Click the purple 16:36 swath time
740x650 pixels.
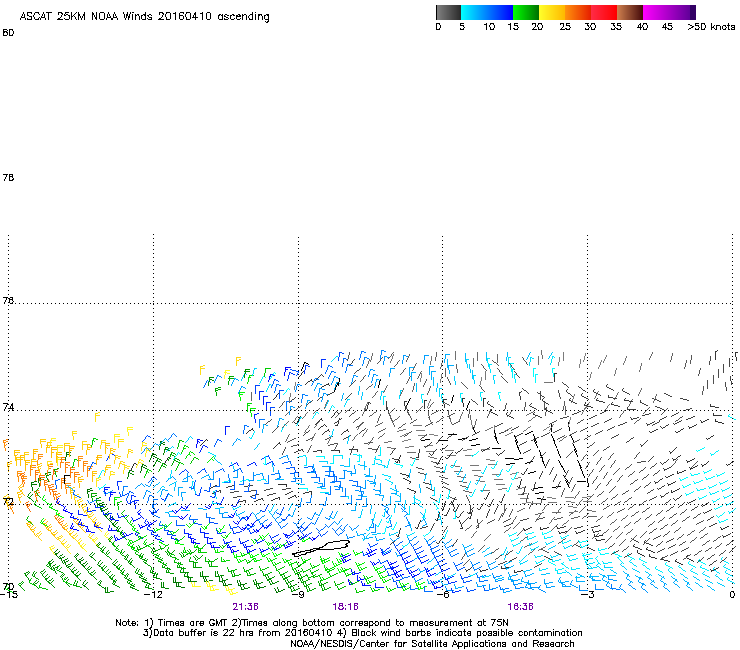click(x=521, y=607)
